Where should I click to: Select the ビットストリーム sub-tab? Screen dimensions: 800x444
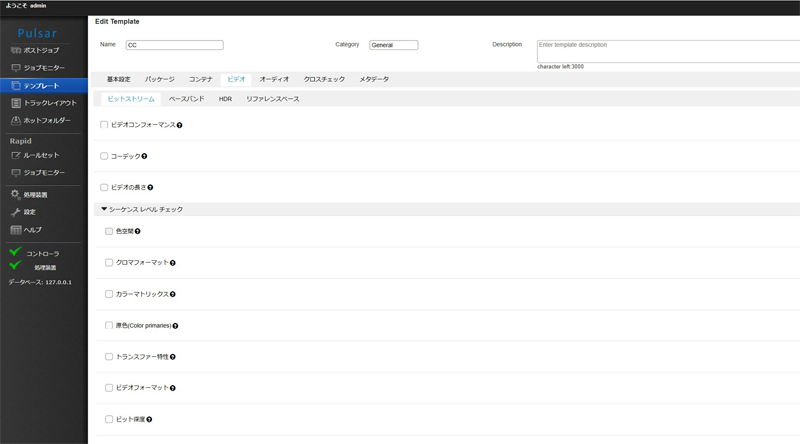tap(131, 99)
